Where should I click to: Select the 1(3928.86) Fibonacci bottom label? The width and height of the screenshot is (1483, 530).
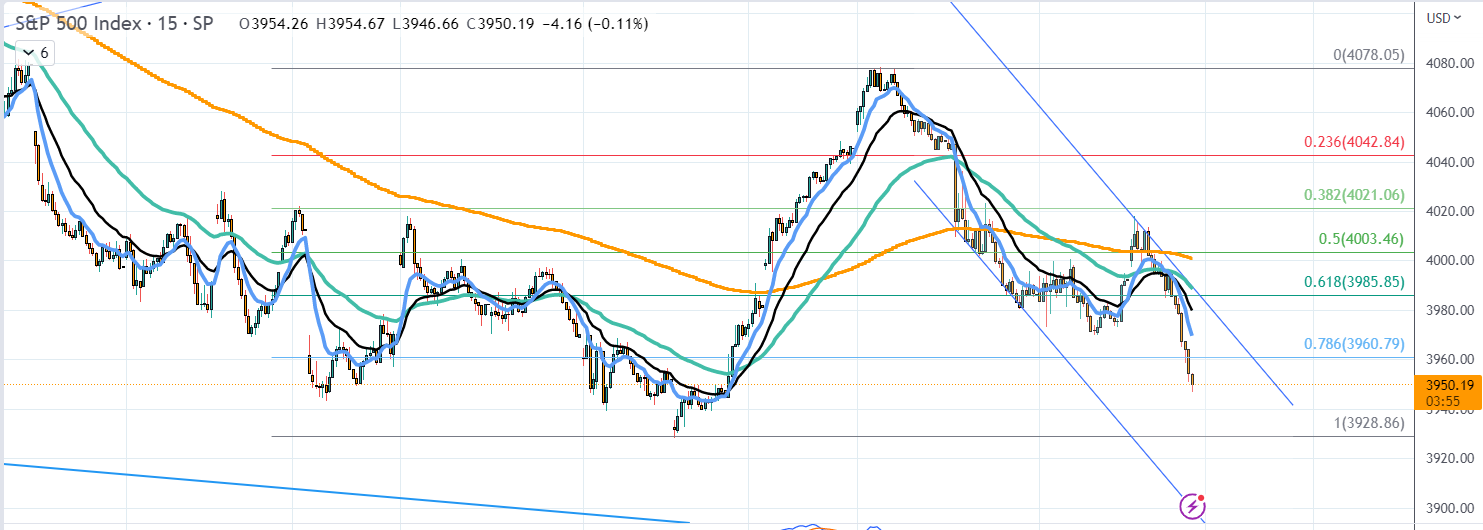[1370, 424]
